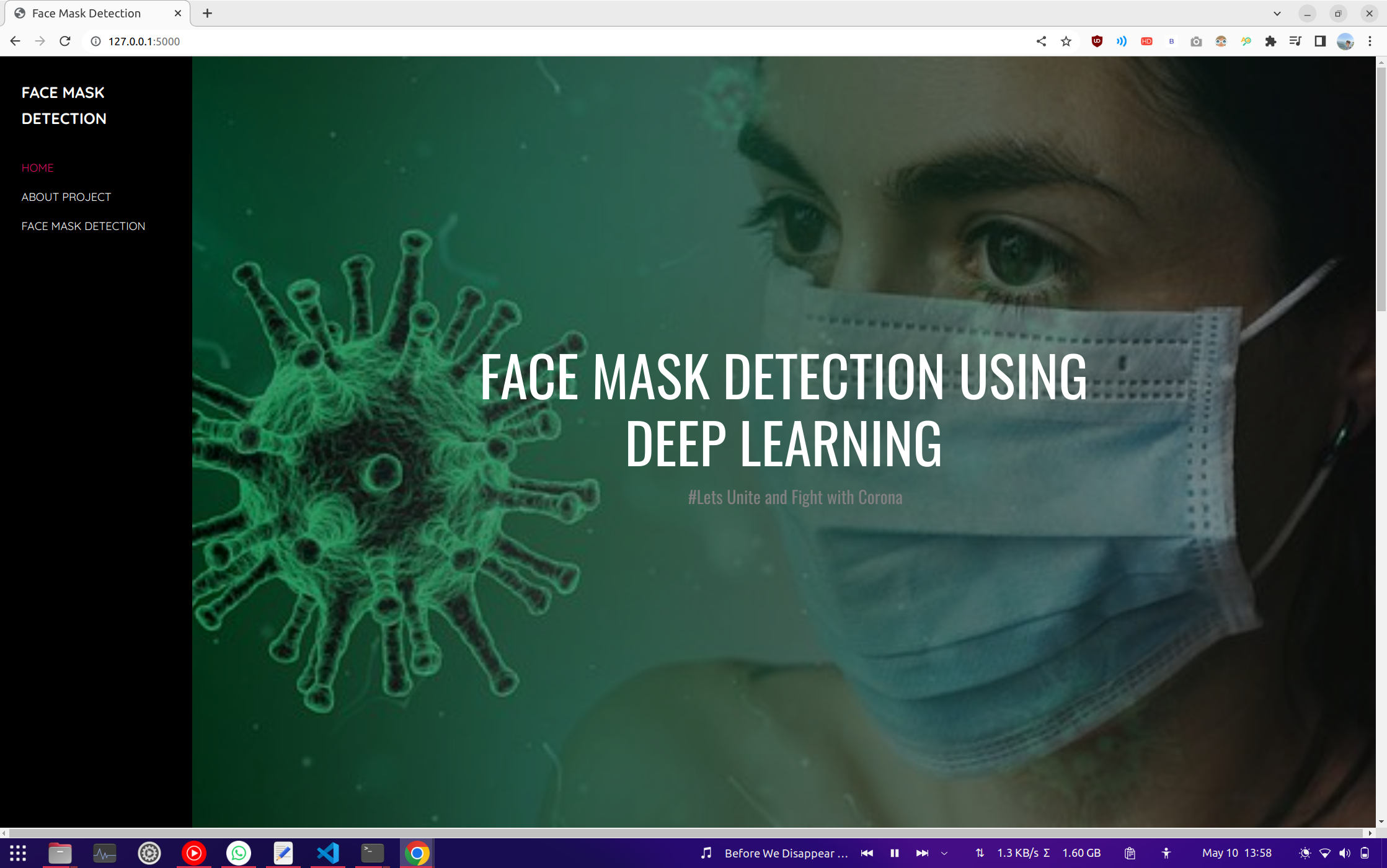Open the dictionary lookup extension

1246,41
